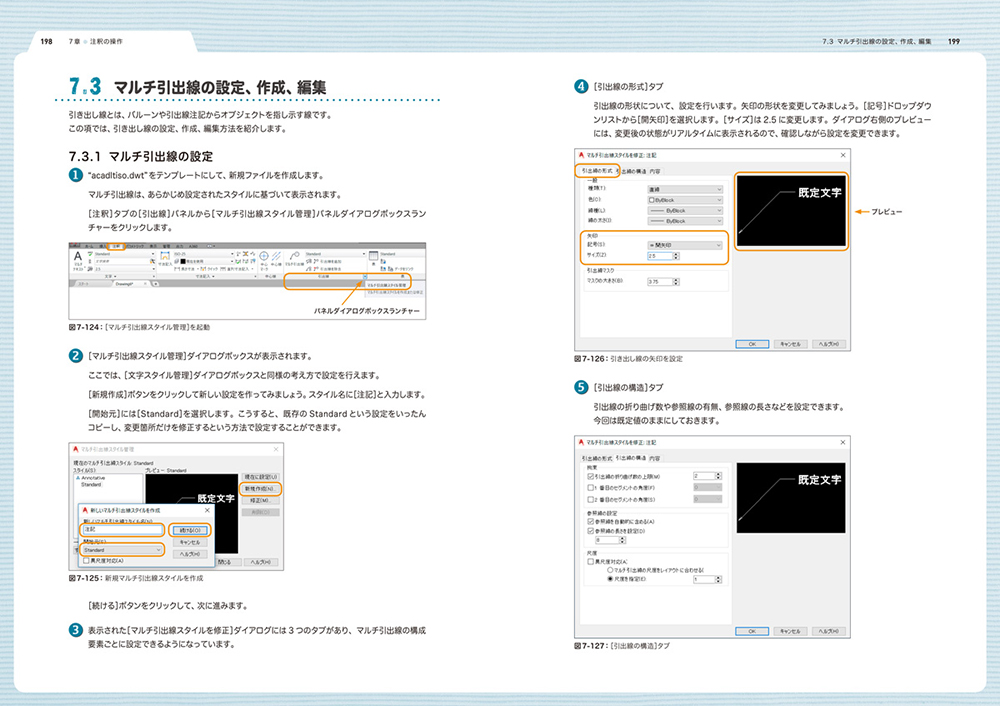Toggle 1番目のセグメントの角度 checkbox
The width and height of the screenshot is (1000, 706).
(x=591, y=488)
